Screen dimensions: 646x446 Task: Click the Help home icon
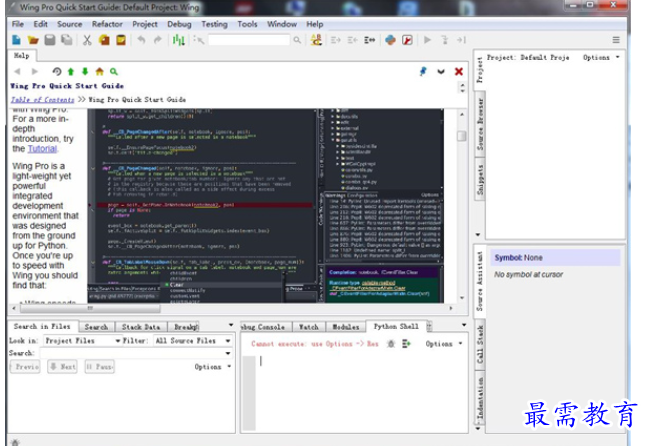coord(99,72)
